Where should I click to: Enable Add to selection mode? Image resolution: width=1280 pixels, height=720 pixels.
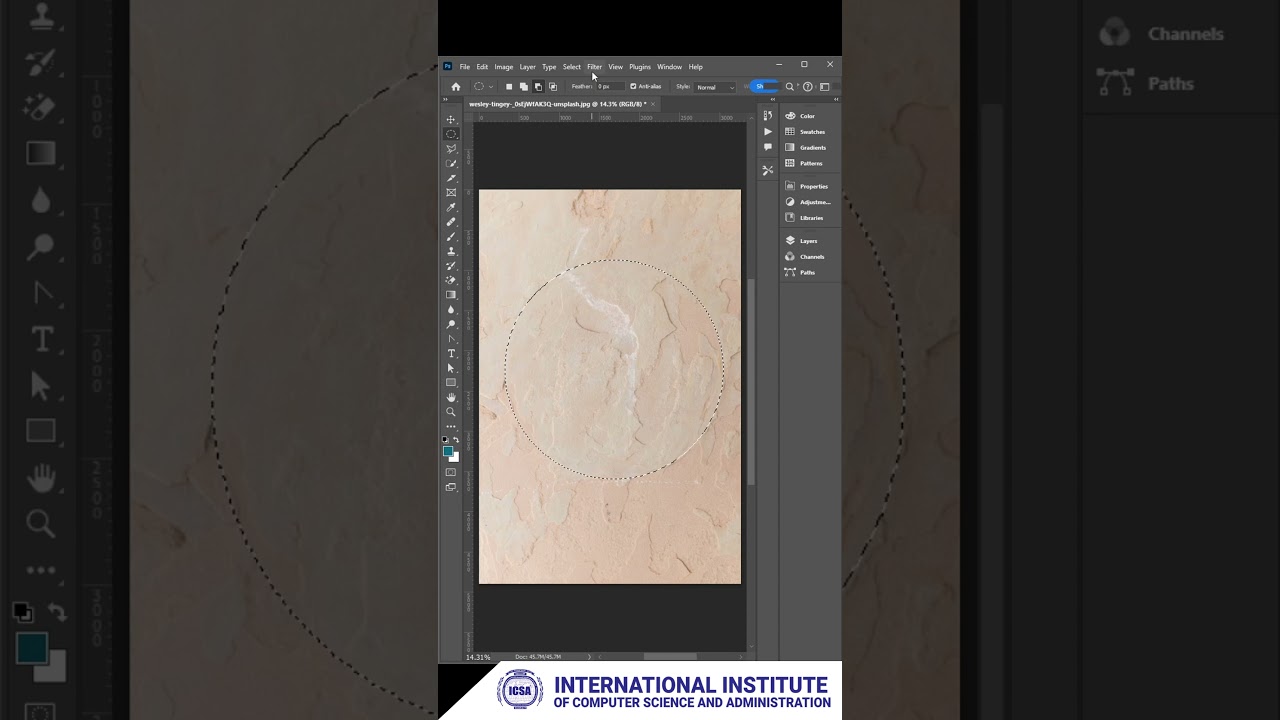(x=523, y=87)
